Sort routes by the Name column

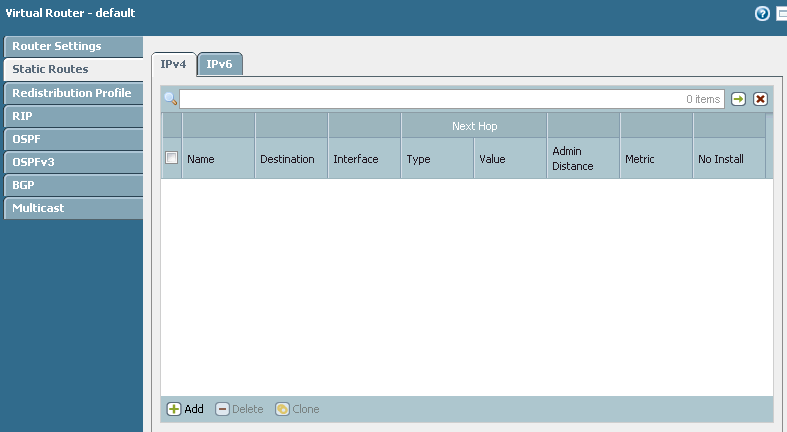[x=217, y=158]
